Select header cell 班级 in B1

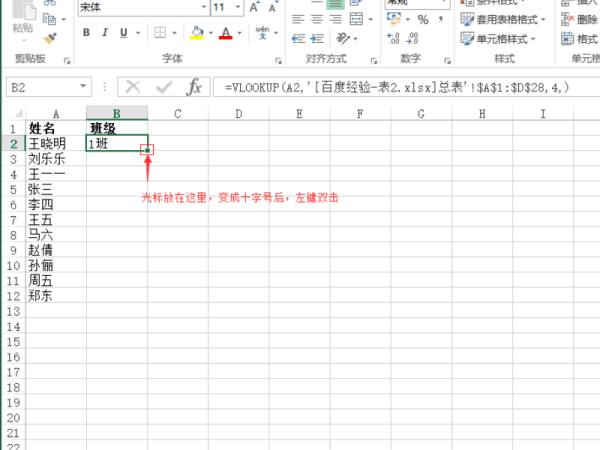(x=117, y=128)
